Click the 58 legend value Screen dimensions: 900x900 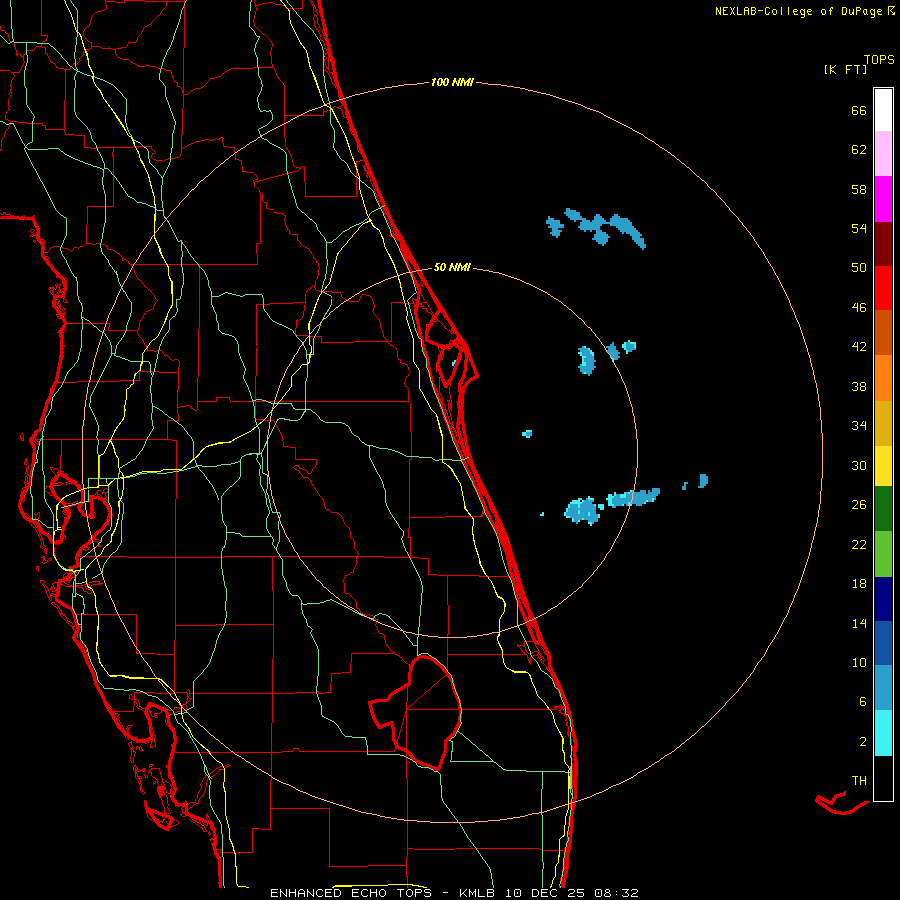tap(859, 189)
